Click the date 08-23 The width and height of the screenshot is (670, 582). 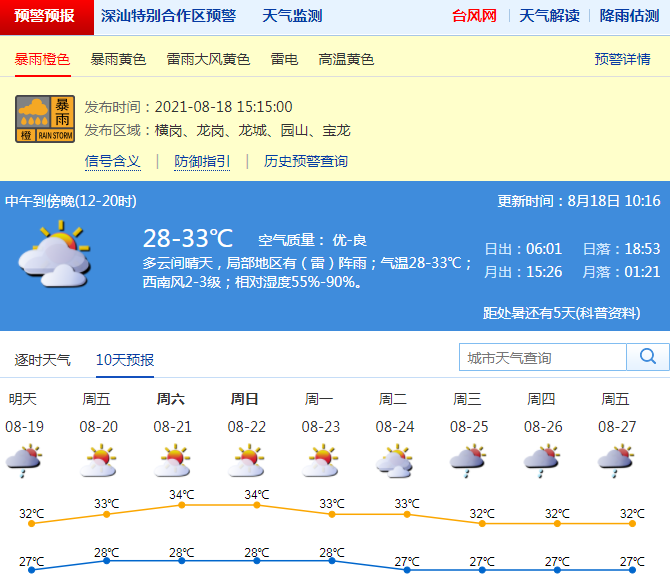[x=320, y=426]
